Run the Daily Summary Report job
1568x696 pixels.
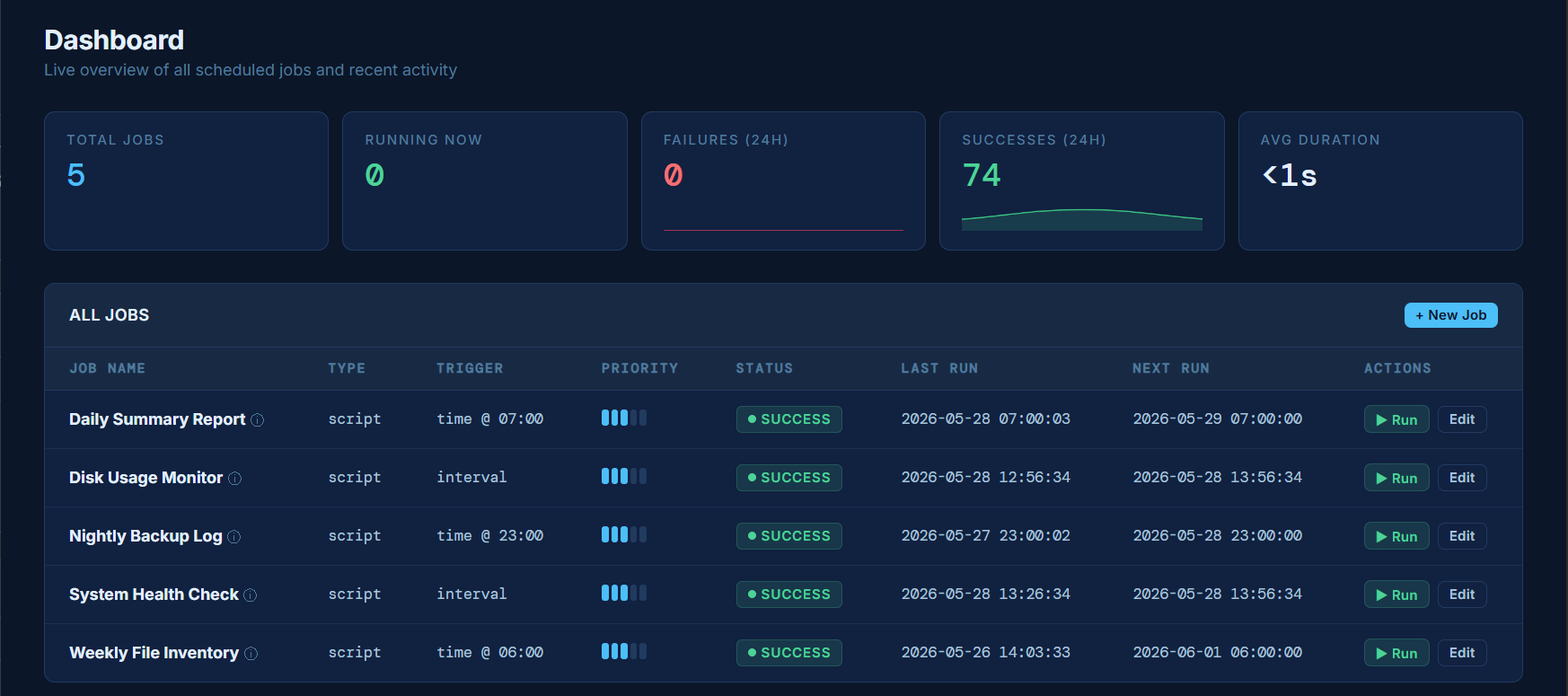[1396, 419]
